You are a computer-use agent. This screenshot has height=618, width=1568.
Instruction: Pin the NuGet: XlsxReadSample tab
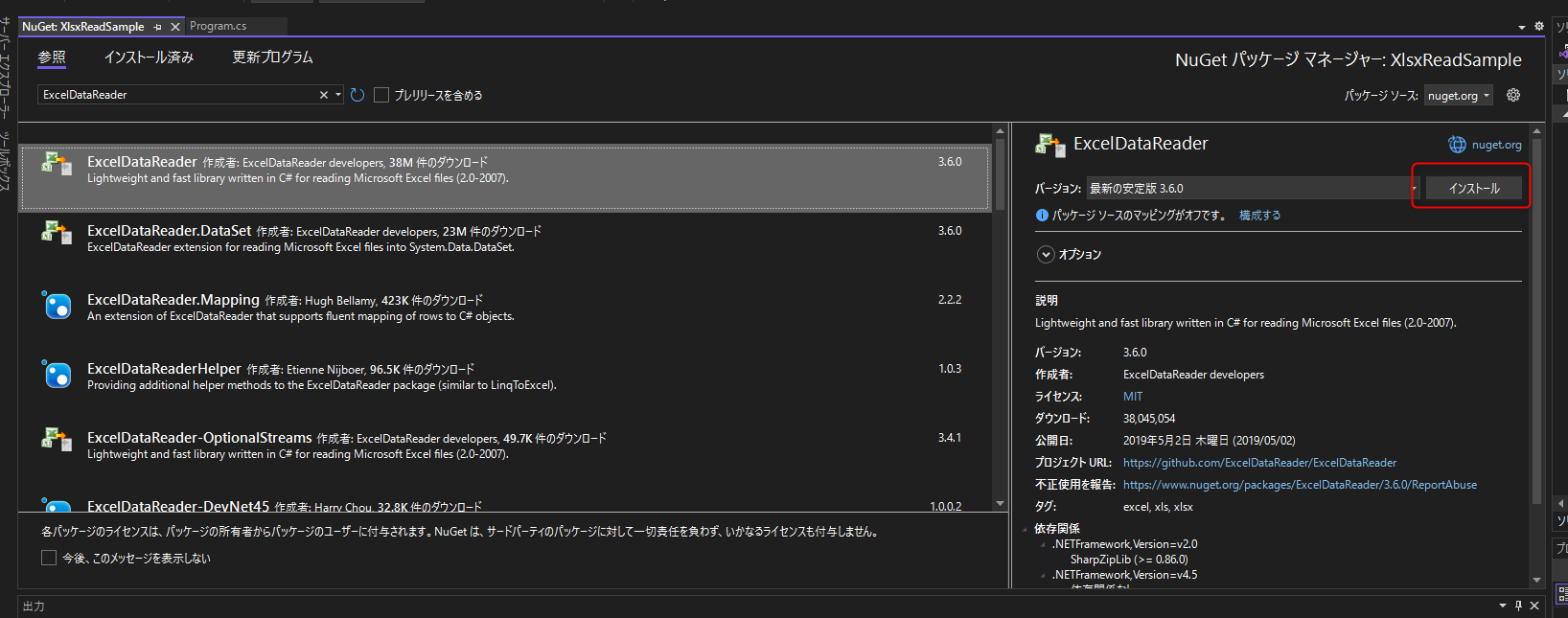(158, 27)
